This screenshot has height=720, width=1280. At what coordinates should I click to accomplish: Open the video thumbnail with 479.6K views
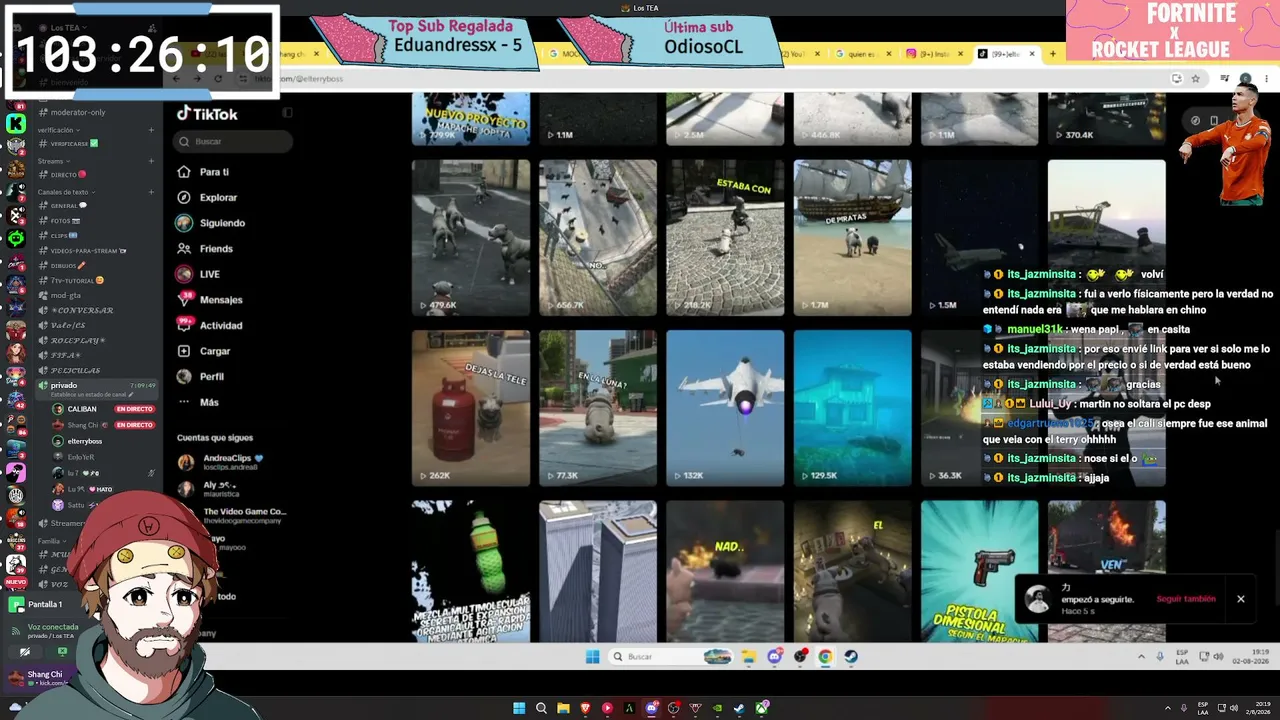471,238
